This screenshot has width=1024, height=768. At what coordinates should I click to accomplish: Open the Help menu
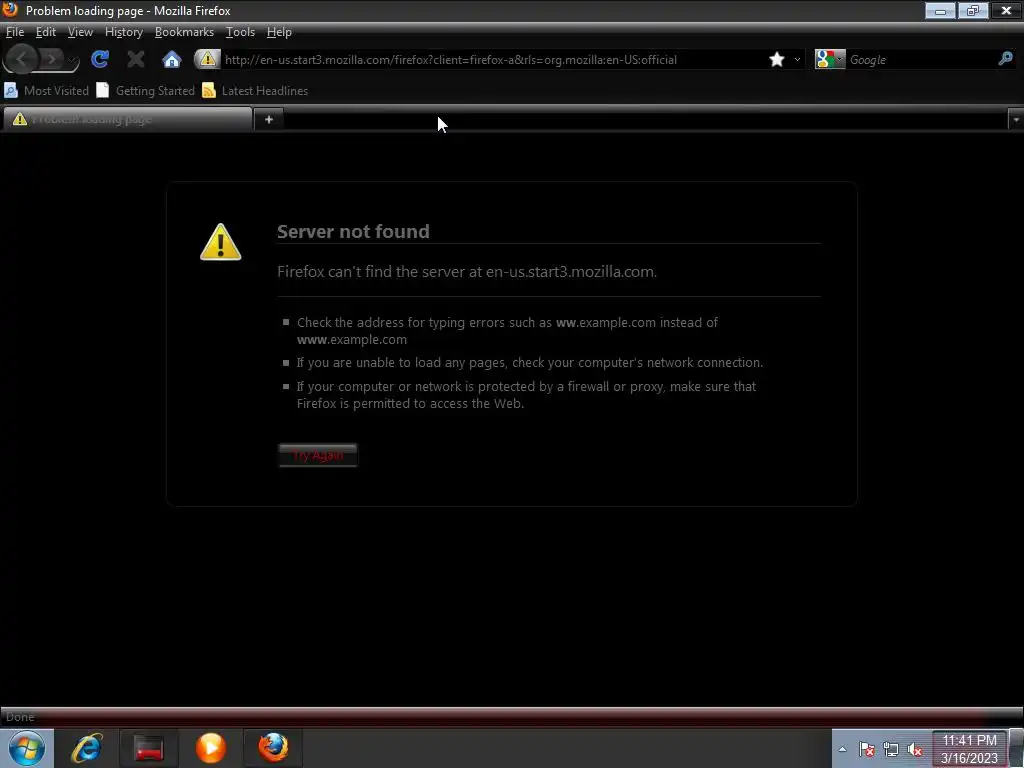click(x=279, y=32)
